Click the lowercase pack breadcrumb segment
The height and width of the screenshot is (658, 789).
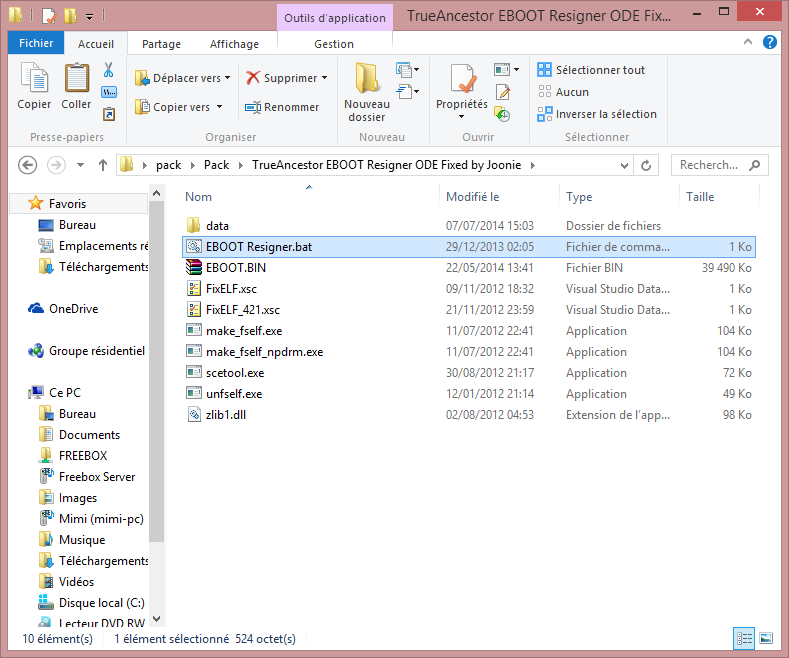tap(168, 165)
